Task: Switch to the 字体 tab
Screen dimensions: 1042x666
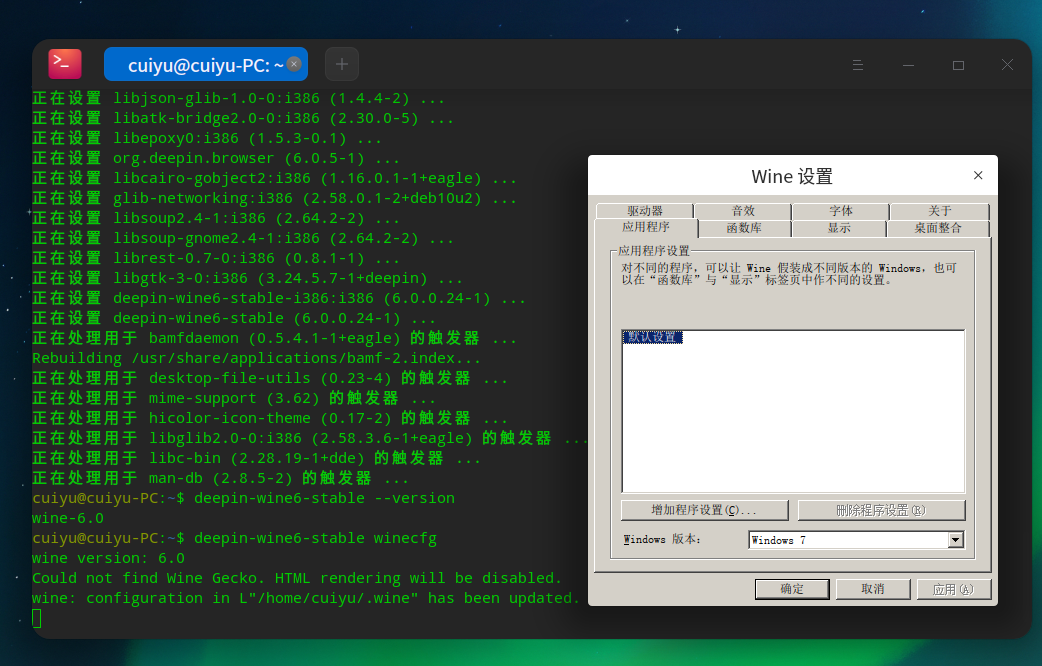Action: (x=839, y=210)
